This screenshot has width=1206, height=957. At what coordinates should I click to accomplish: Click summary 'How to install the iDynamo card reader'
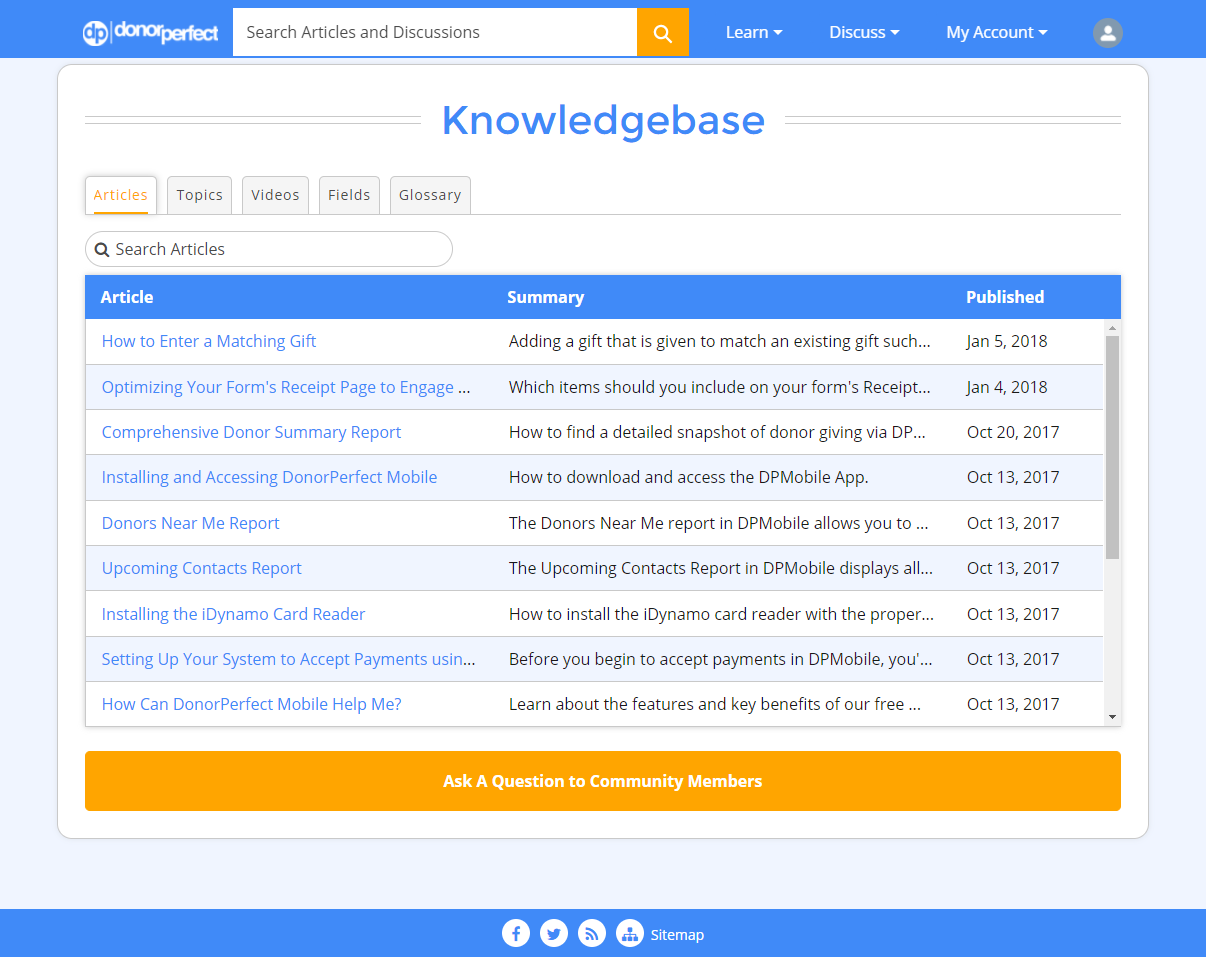(721, 614)
